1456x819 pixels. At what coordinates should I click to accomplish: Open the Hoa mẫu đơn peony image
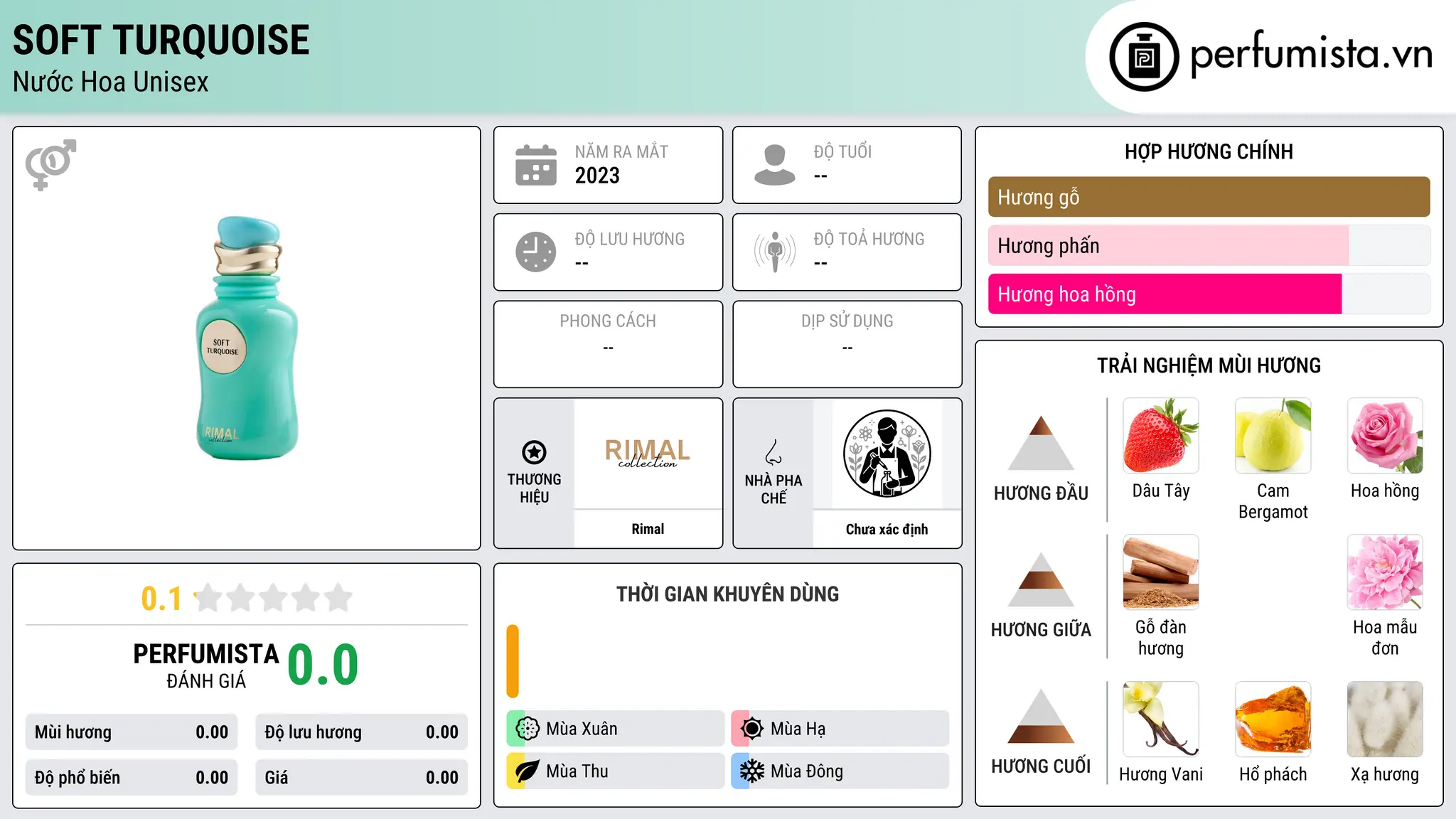(1385, 572)
